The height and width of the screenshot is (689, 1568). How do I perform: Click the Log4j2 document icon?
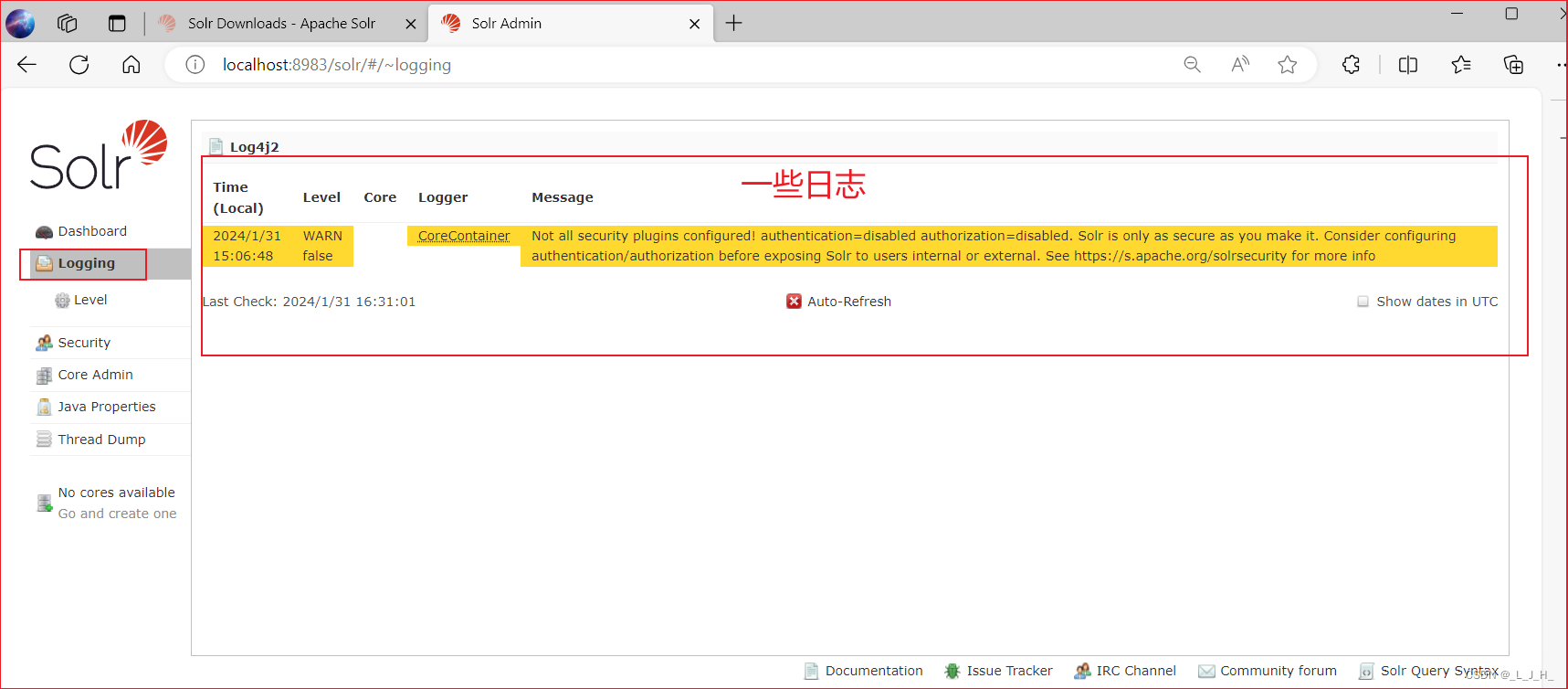coord(216,147)
